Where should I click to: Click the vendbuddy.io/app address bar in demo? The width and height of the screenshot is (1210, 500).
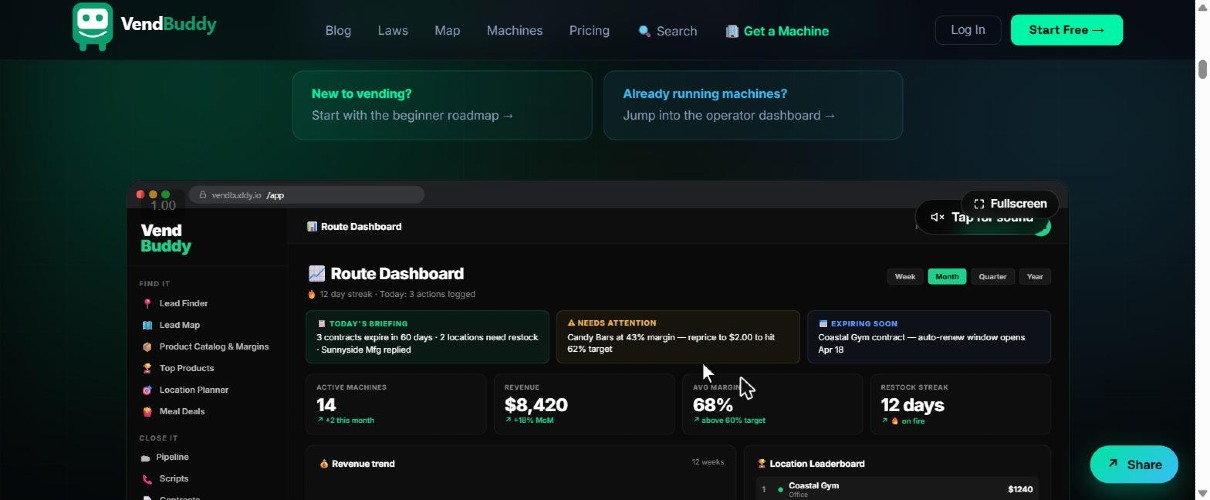306,195
